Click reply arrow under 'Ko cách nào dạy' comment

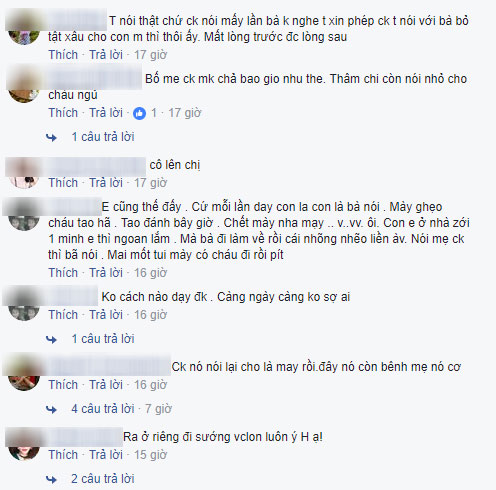tap(51, 339)
